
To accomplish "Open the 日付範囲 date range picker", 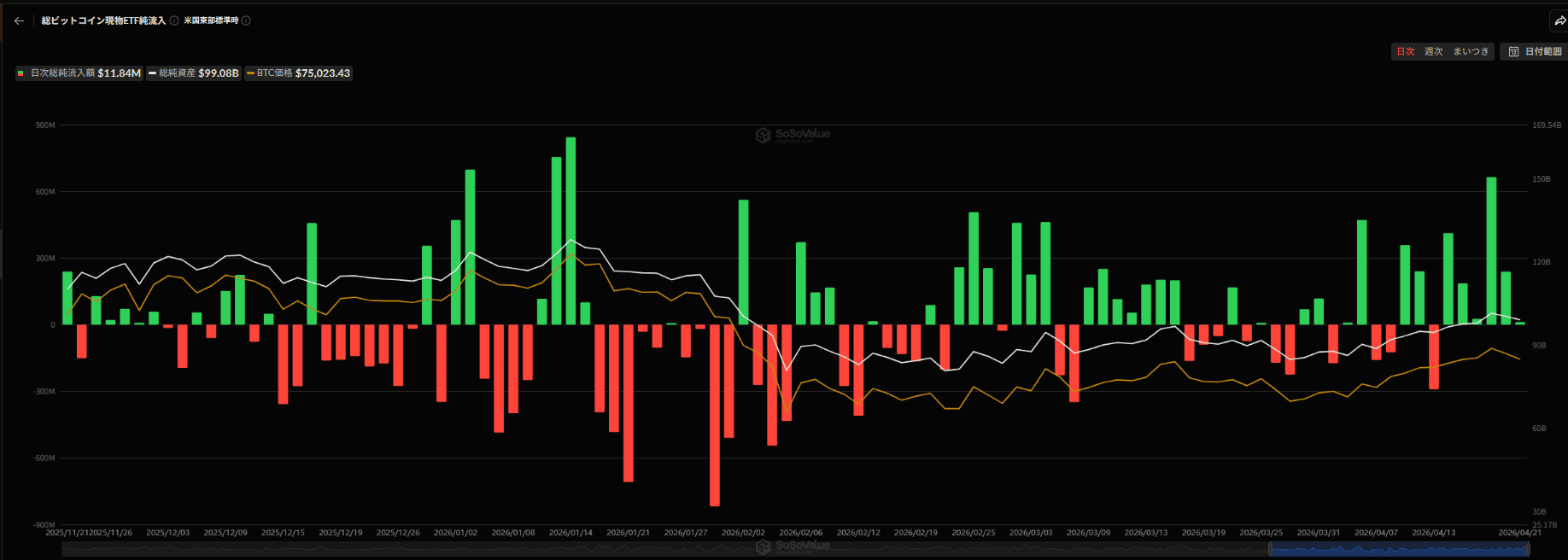I will pyautogui.click(x=1535, y=52).
